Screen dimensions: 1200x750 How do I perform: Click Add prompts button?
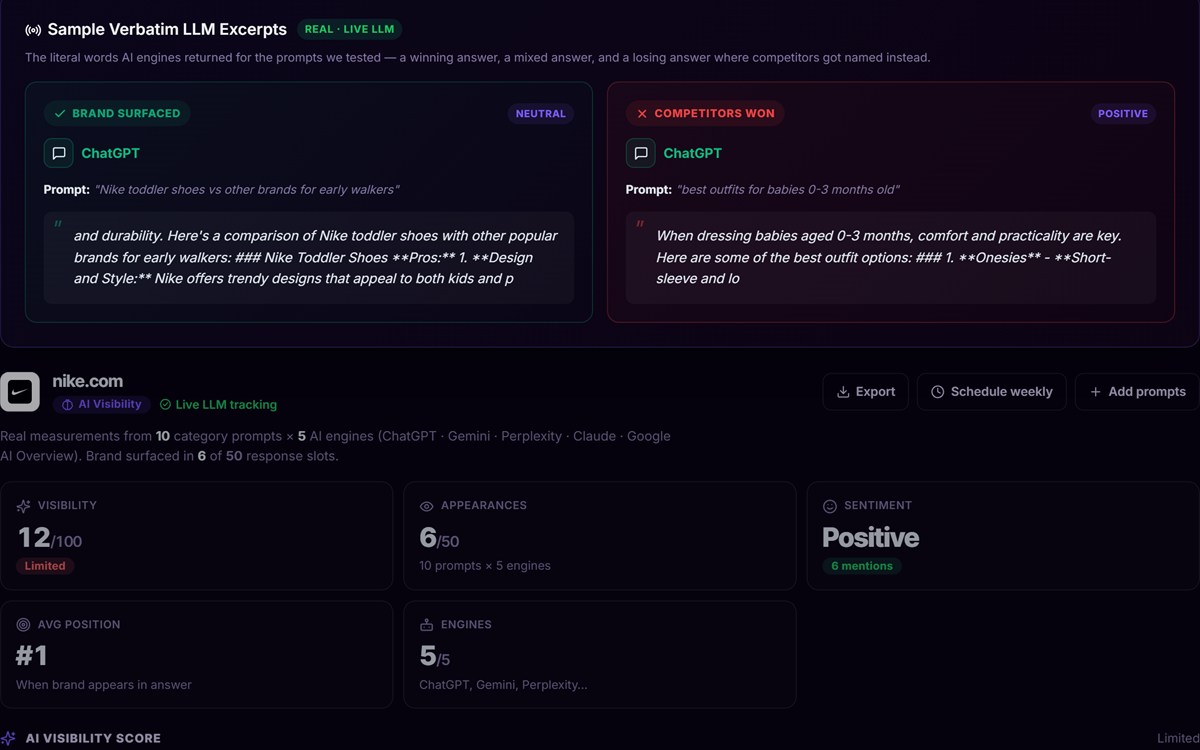(1138, 392)
